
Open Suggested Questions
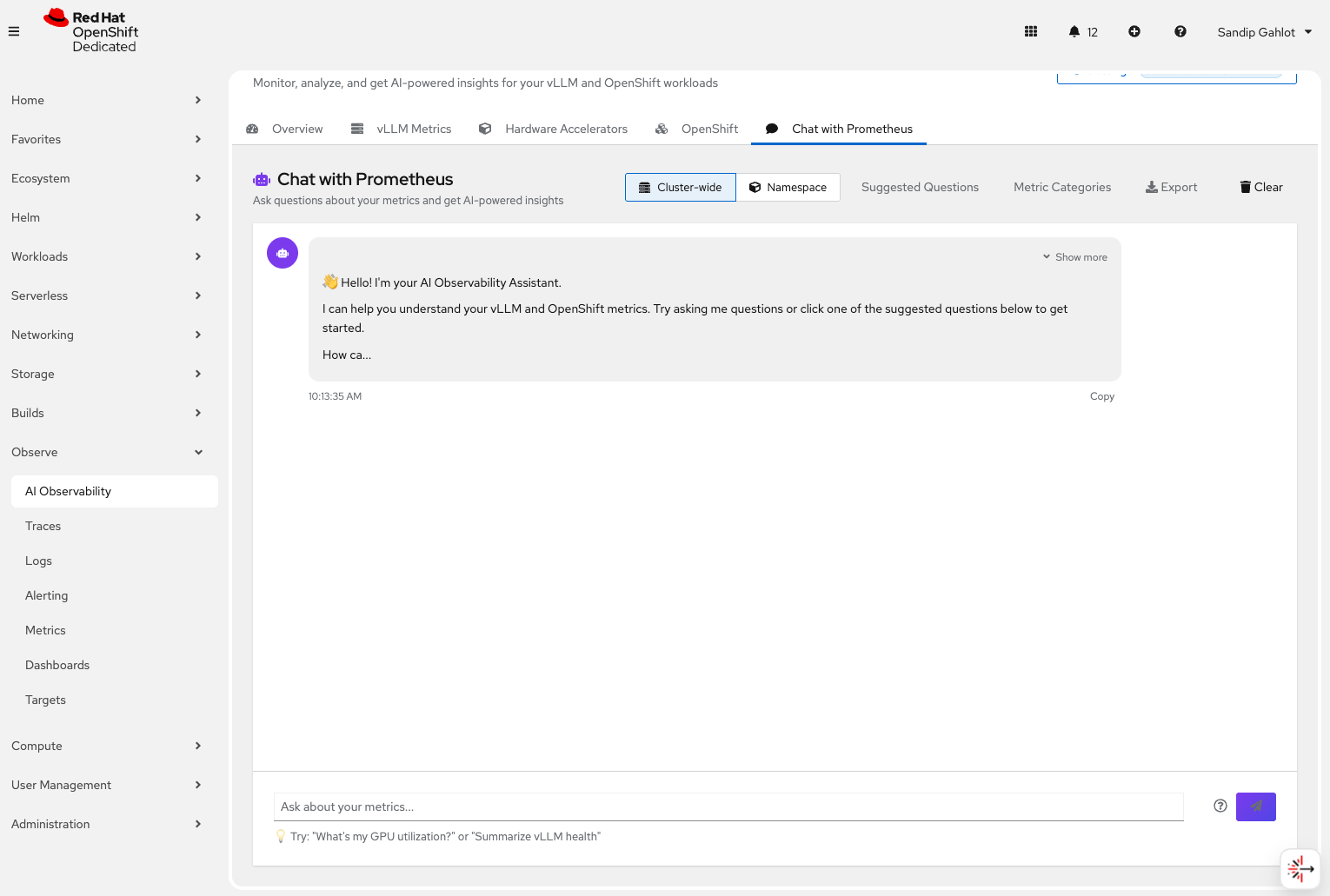920,187
